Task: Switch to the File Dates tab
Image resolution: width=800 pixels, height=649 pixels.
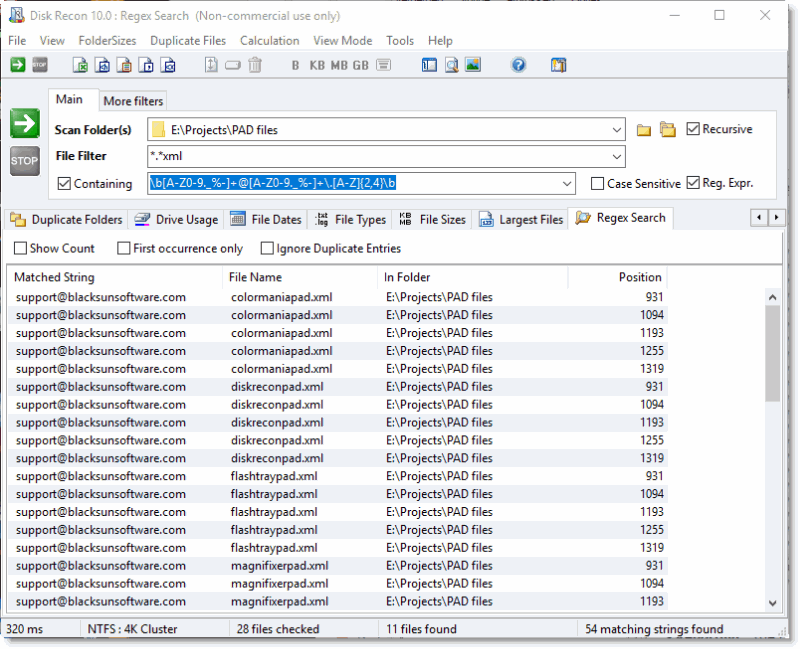Action: coord(266,220)
